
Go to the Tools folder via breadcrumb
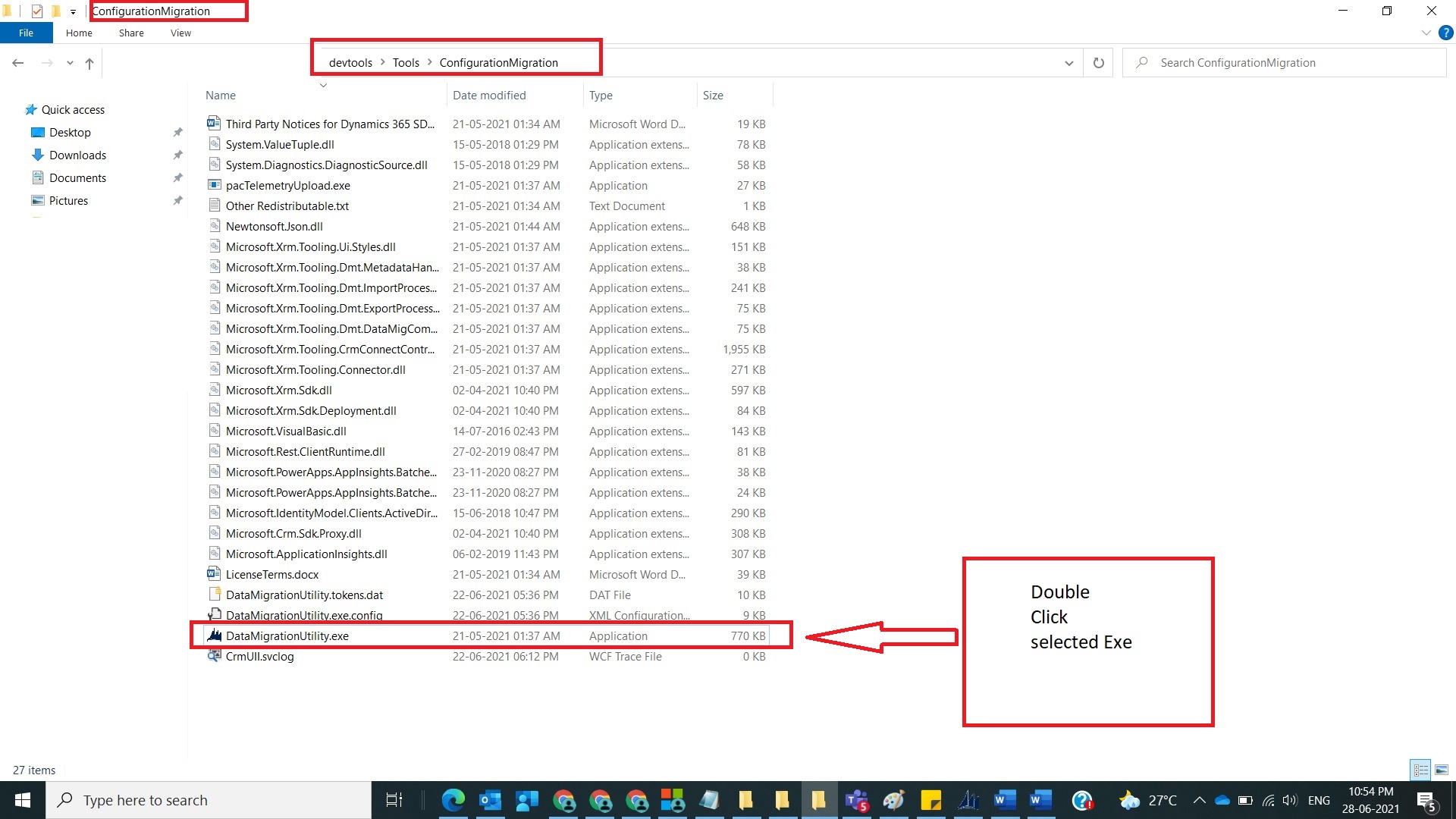pyautogui.click(x=406, y=62)
